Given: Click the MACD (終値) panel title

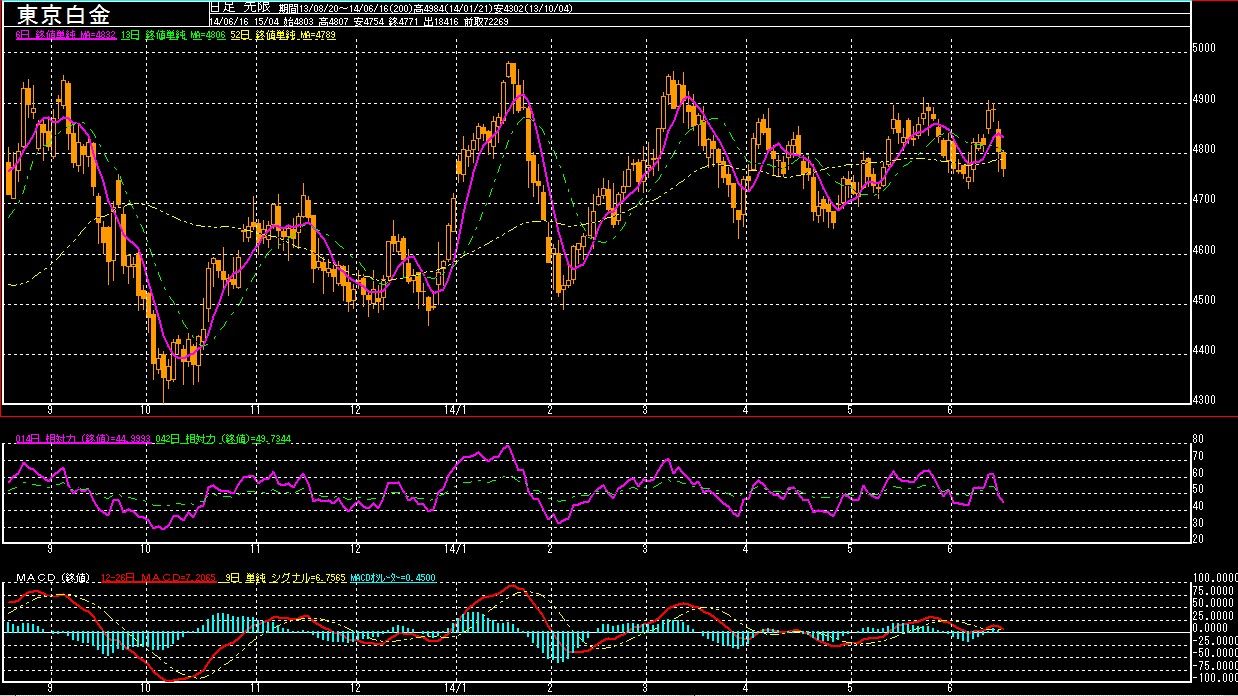Looking at the screenshot, I should click(53, 579).
